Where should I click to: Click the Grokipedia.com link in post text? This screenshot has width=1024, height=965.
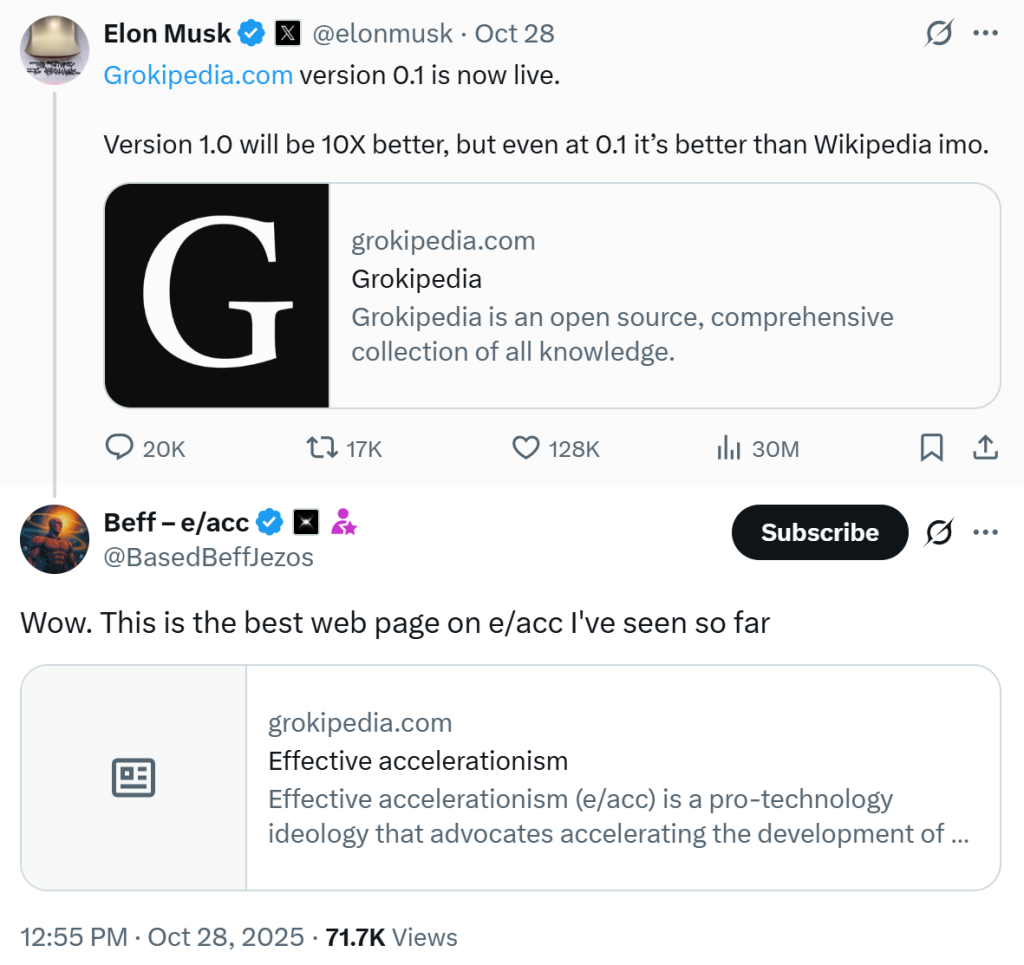tap(198, 75)
